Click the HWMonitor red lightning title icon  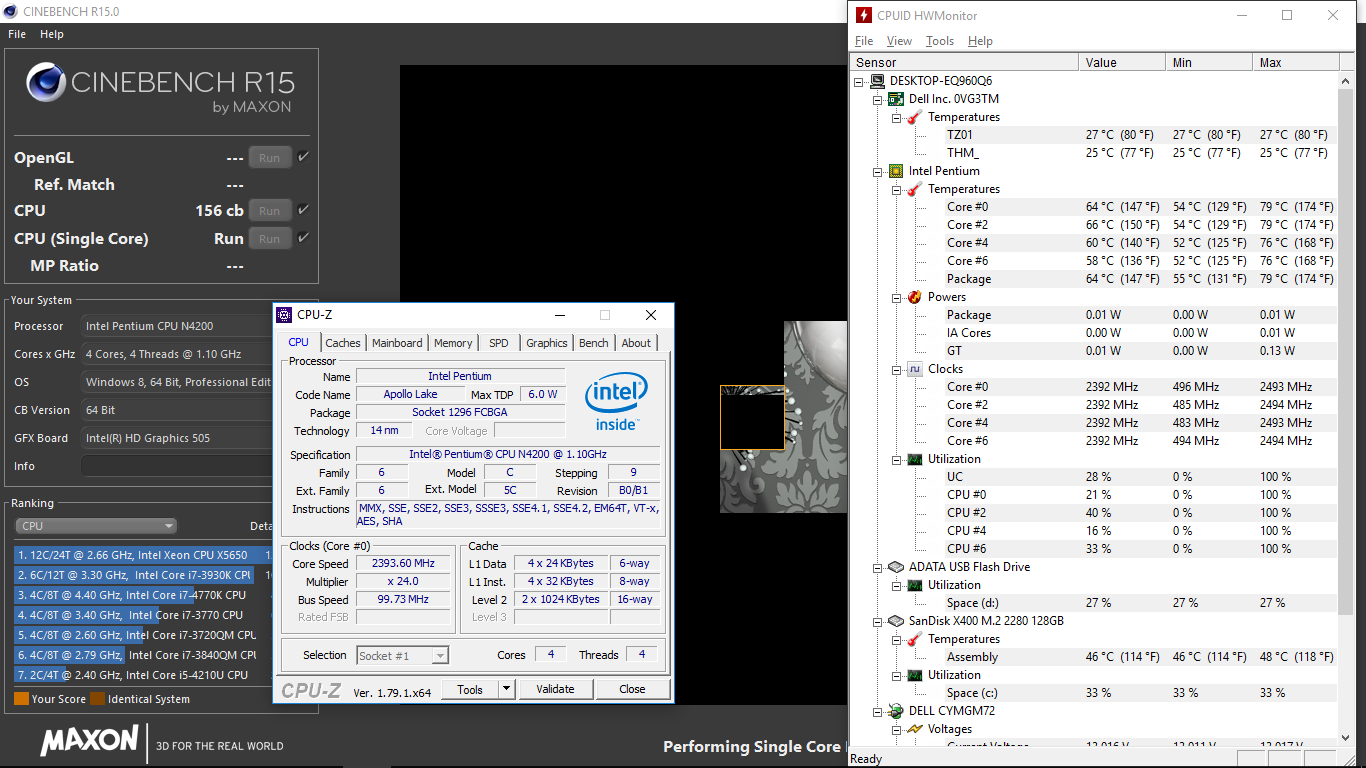862,15
